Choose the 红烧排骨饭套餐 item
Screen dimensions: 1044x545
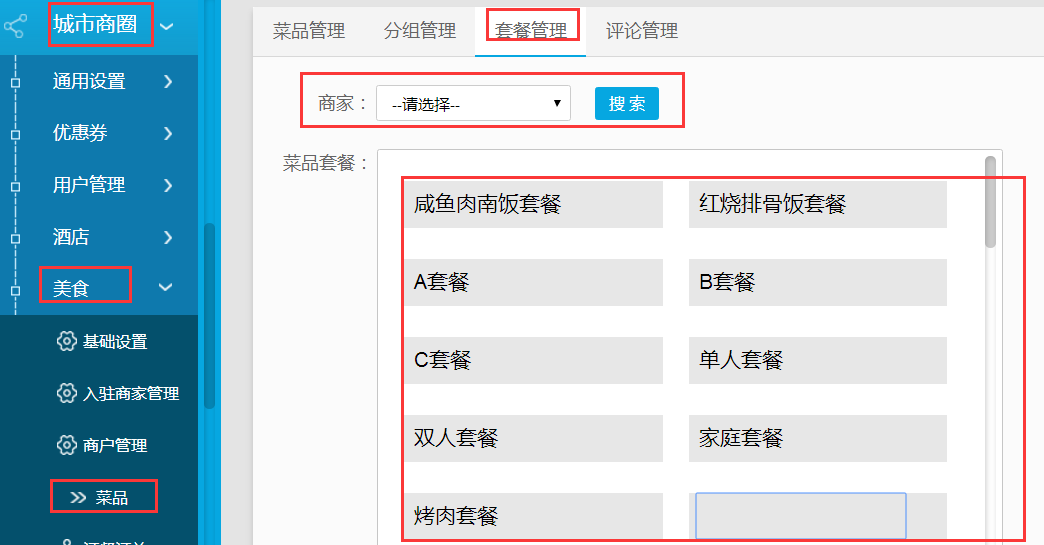[817, 205]
